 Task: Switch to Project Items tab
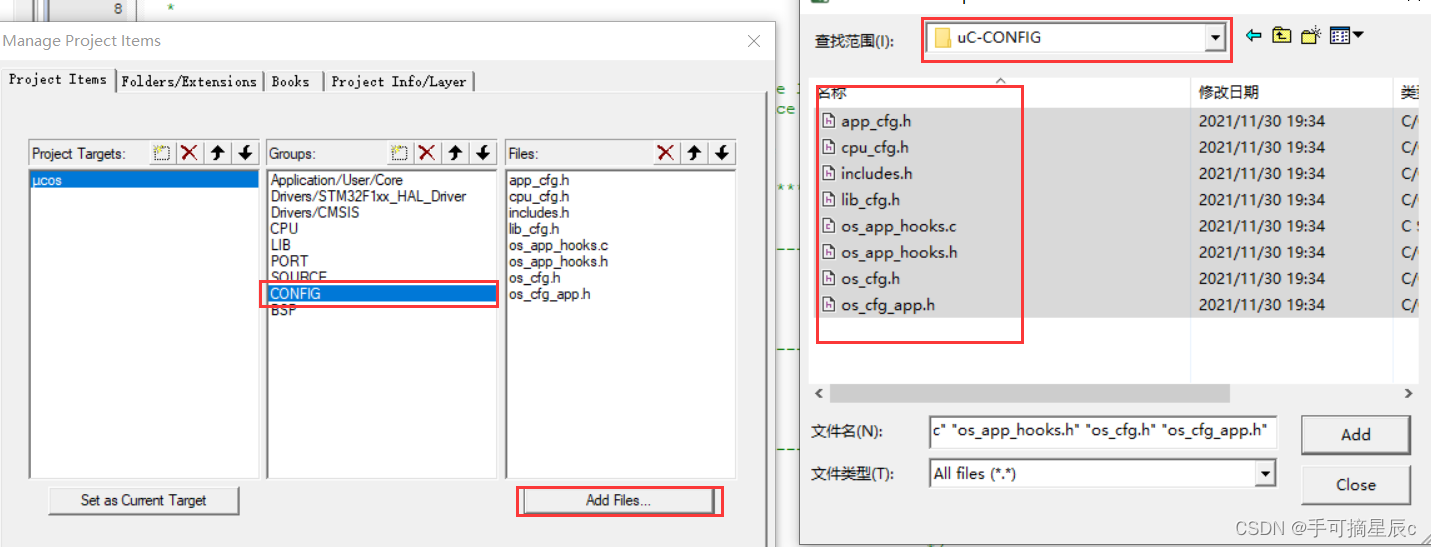tap(58, 80)
